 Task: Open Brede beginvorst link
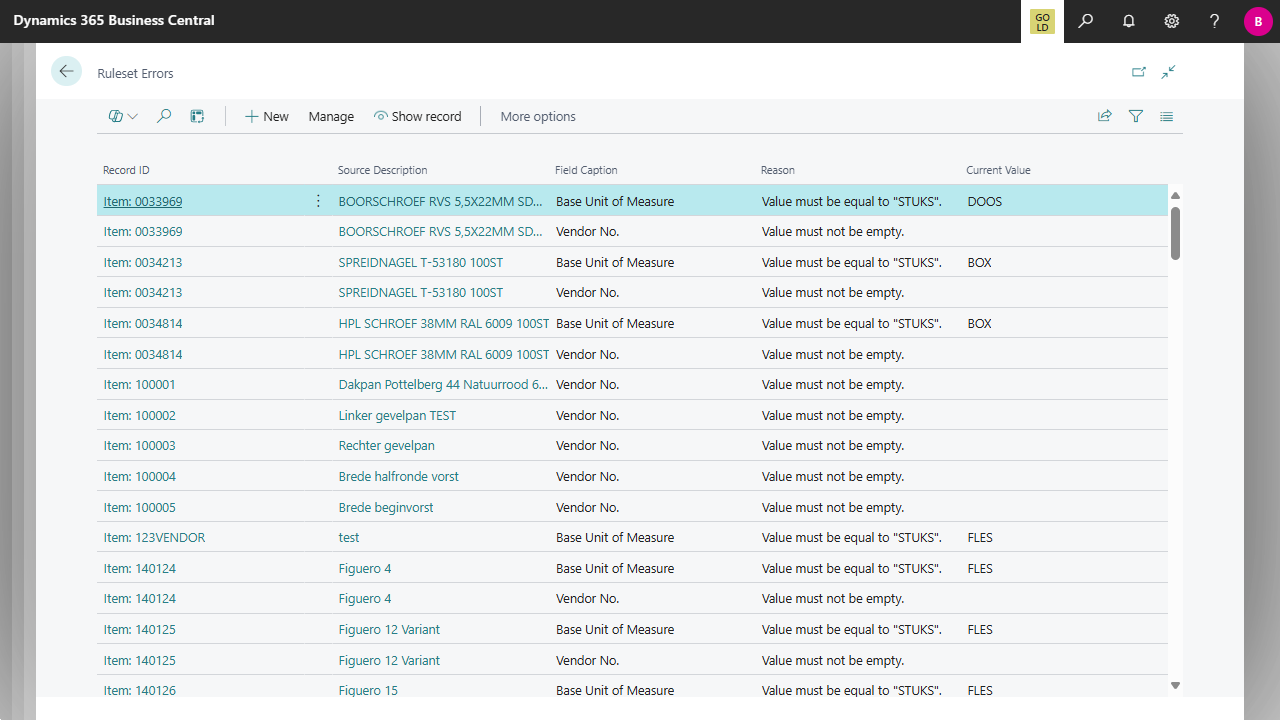pyautogui.click(x=386, y=507)
